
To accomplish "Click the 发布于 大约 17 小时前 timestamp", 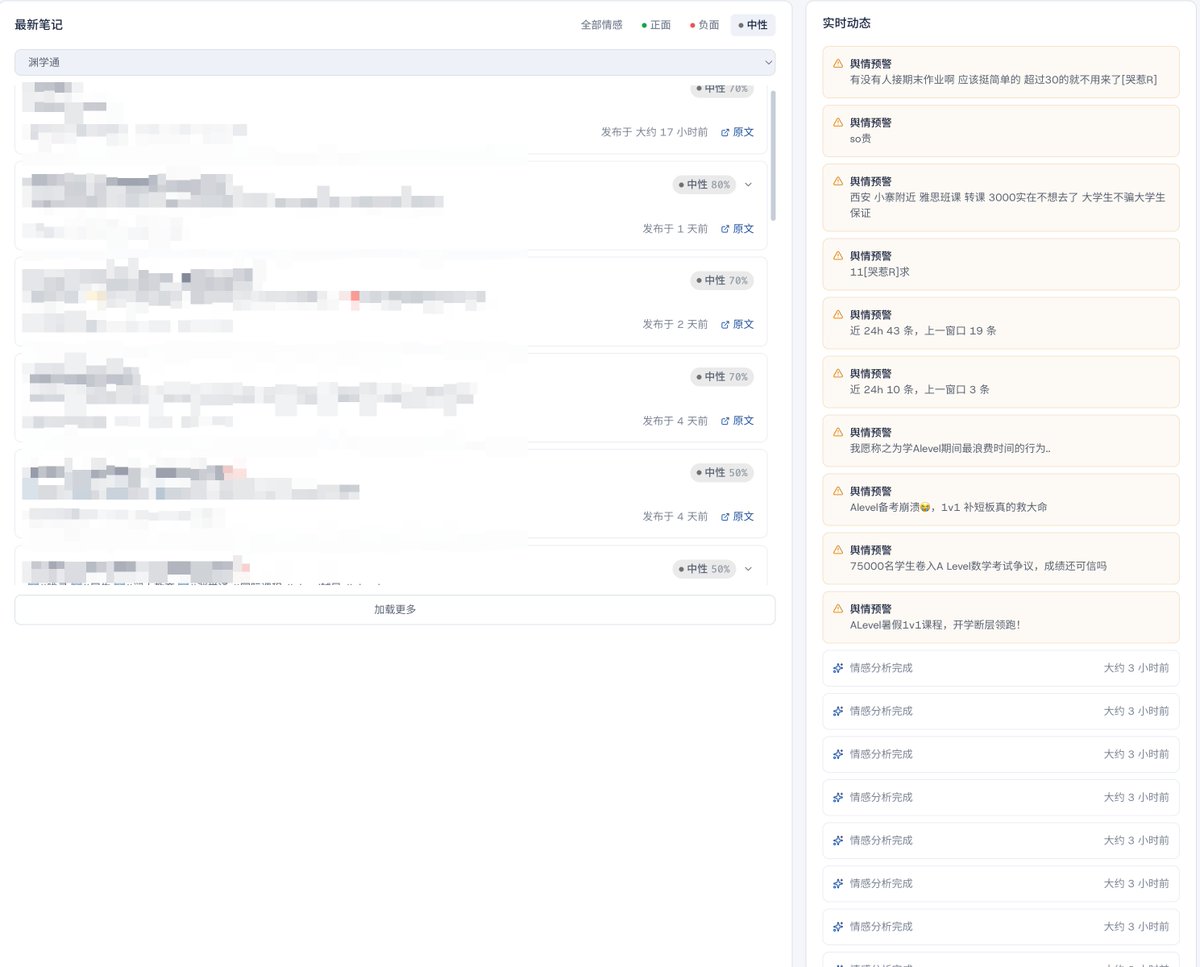I will point(654,132).
